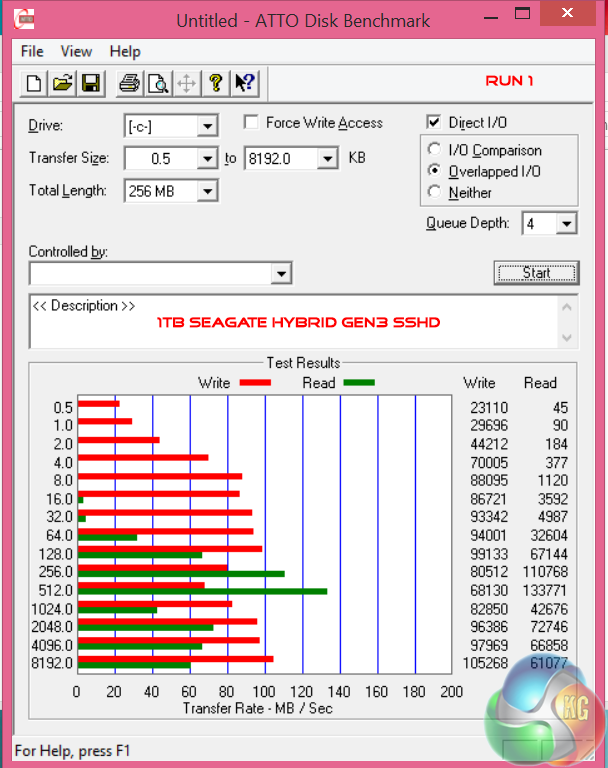Save results using floppy disk icon
Image resolution: width=608 pixels, height=768 pixels.
click(91, 83)
